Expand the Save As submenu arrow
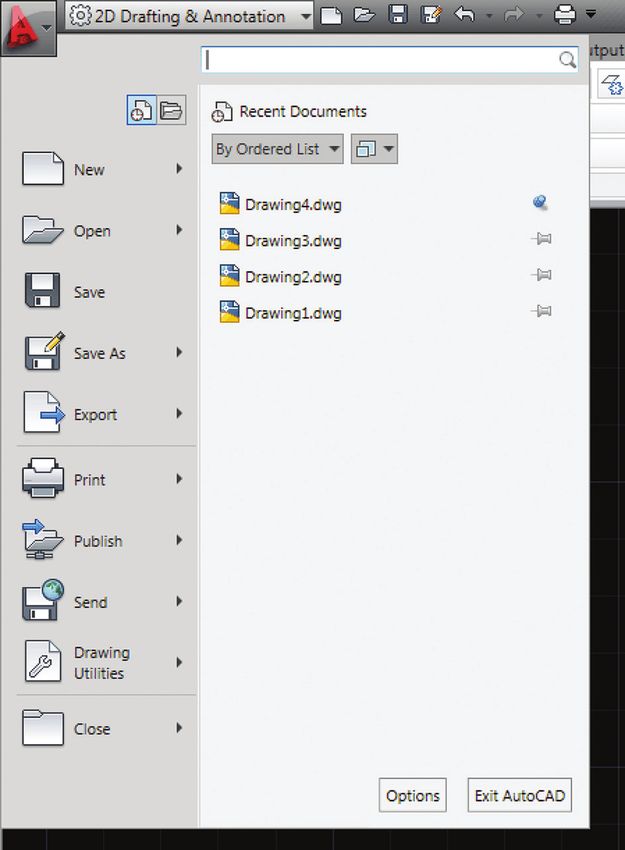This screenshot has width=625, height=850. (179, 352)
